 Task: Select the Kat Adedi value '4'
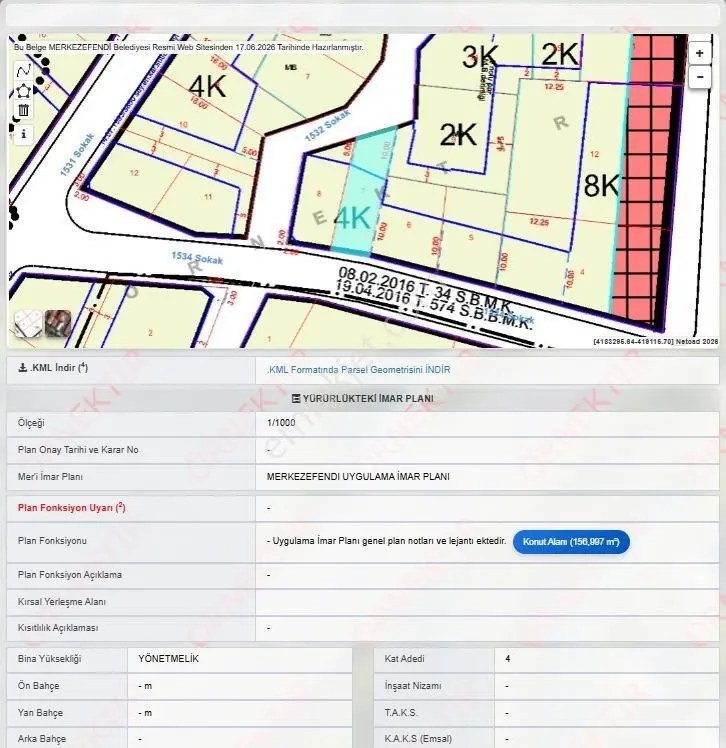[508, 659]
